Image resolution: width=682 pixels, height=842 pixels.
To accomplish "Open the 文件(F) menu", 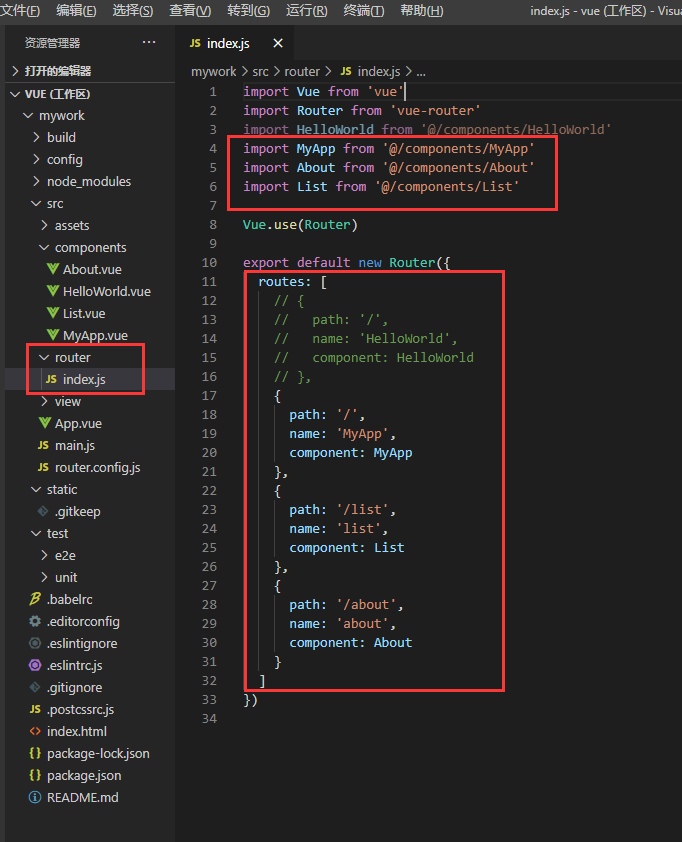I will [20, 11].
